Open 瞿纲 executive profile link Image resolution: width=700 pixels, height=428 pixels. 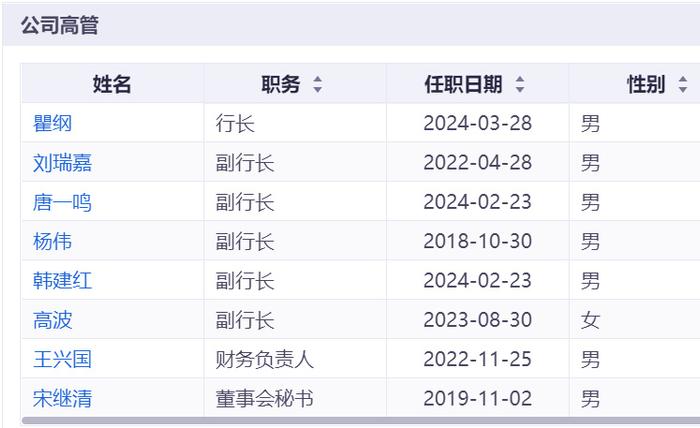[x=53, y=124]
